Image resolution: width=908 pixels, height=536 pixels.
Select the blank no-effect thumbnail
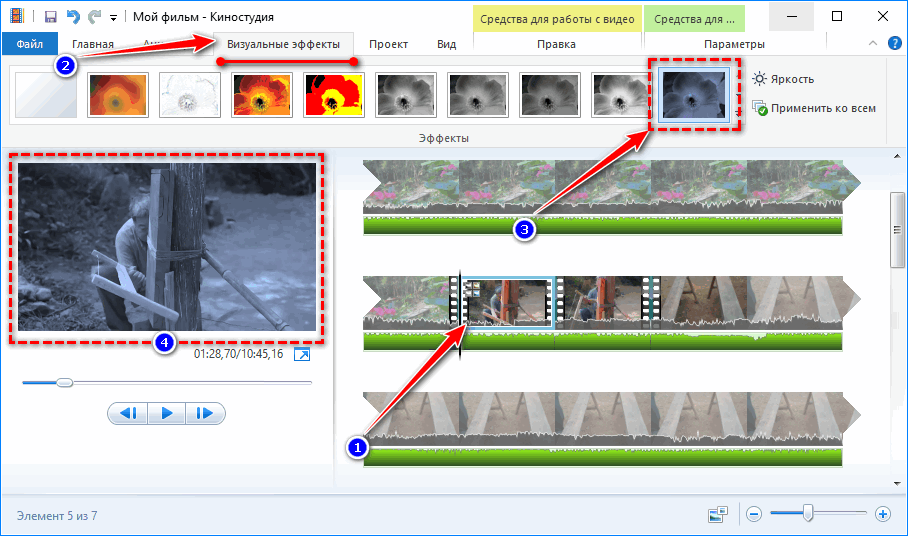[46, 95]
